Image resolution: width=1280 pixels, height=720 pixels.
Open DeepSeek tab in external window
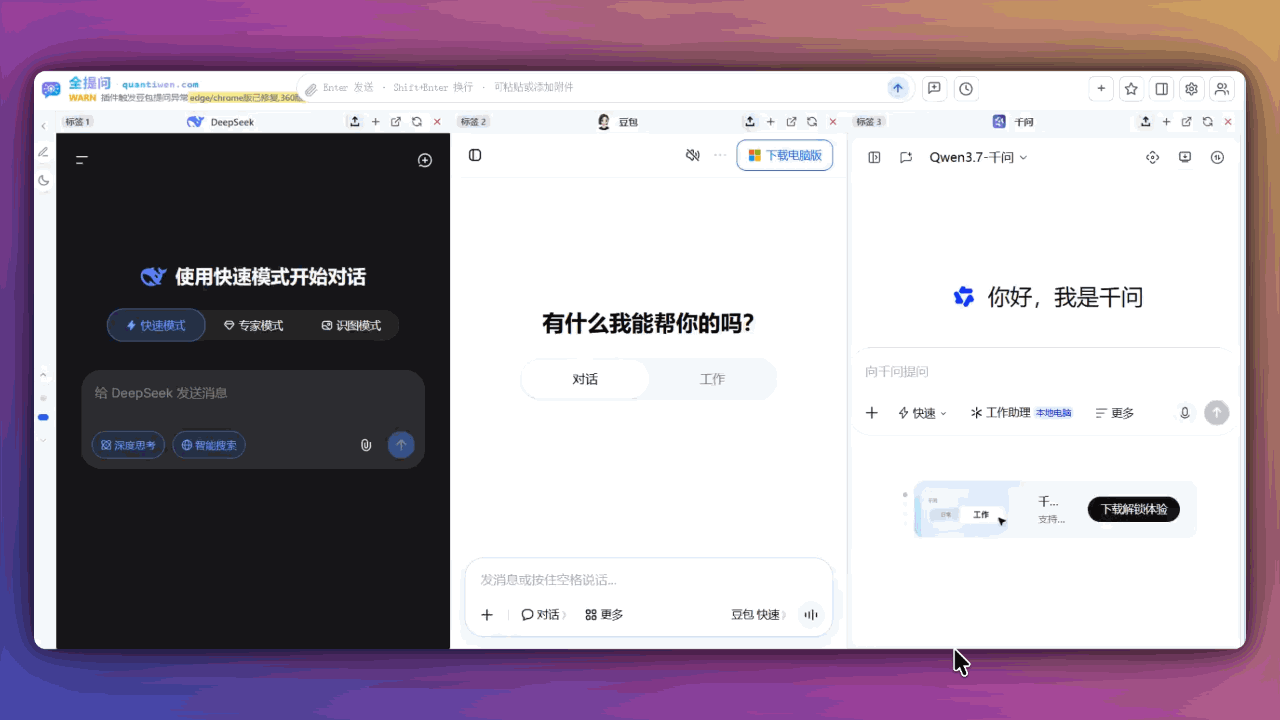coord(396,122)
